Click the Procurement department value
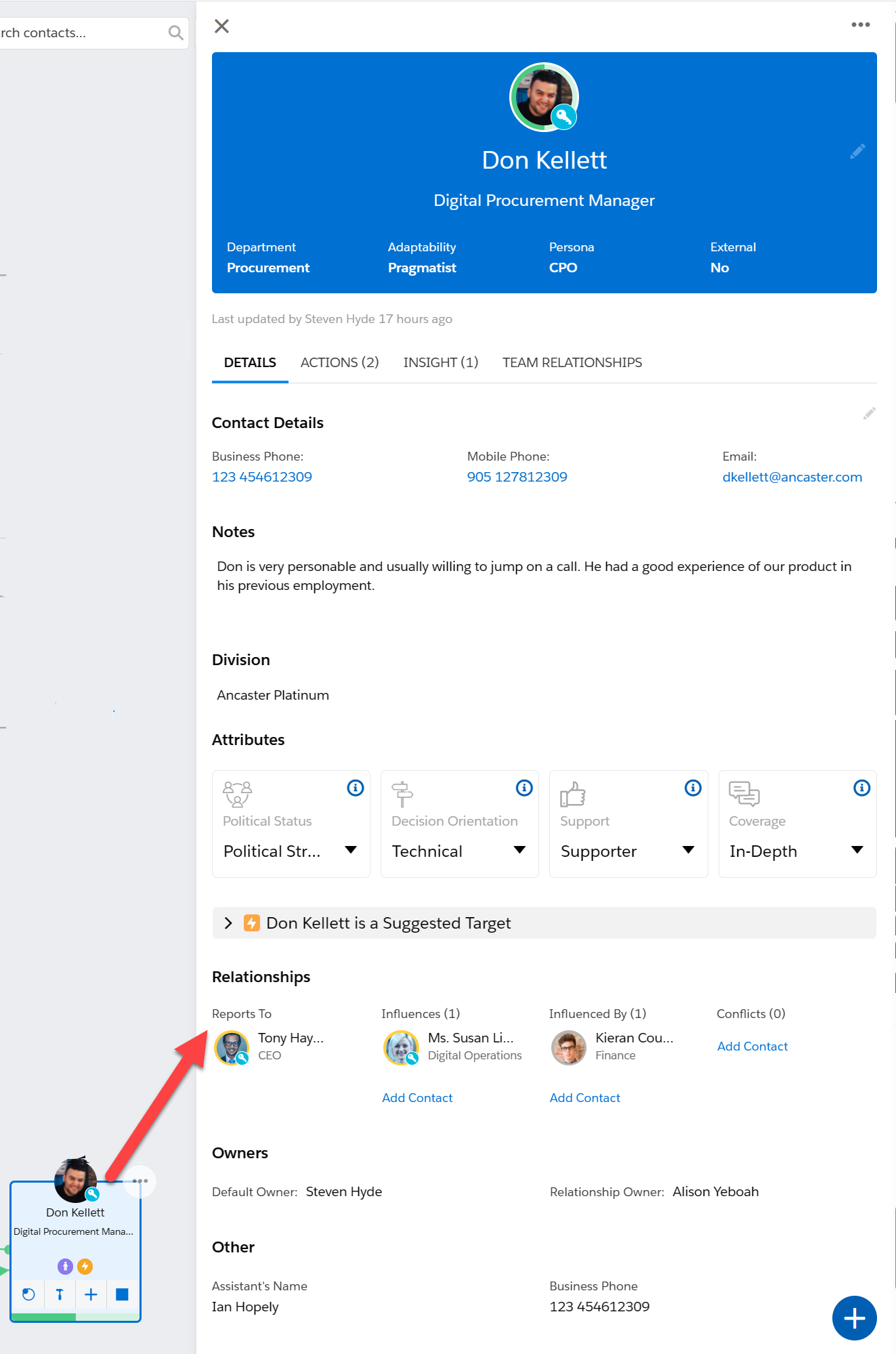This screenshot has height=1354, width=896. click(268, 268)
